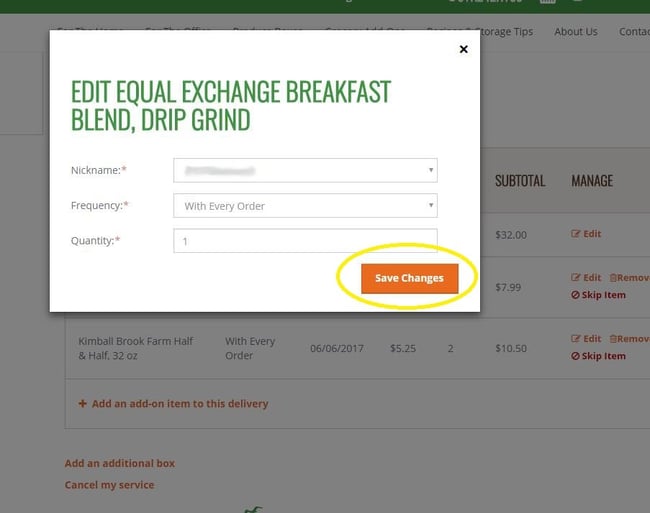Screen dimensions: 650x513
Task: Click the $5.25 price cell
Action: pos(403,348)
